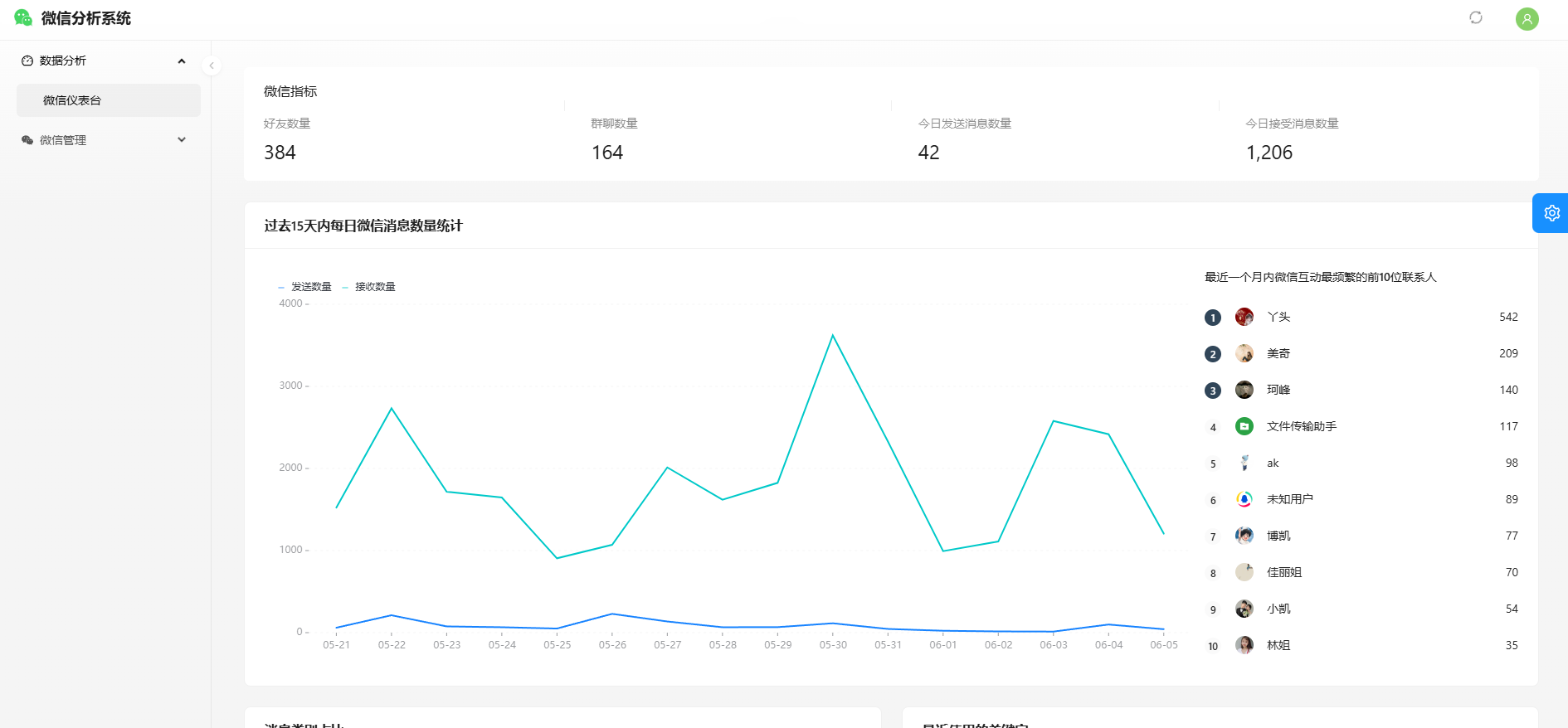Click contact name 美奇 in the ranking
1568x728 pixels.
1278,353
